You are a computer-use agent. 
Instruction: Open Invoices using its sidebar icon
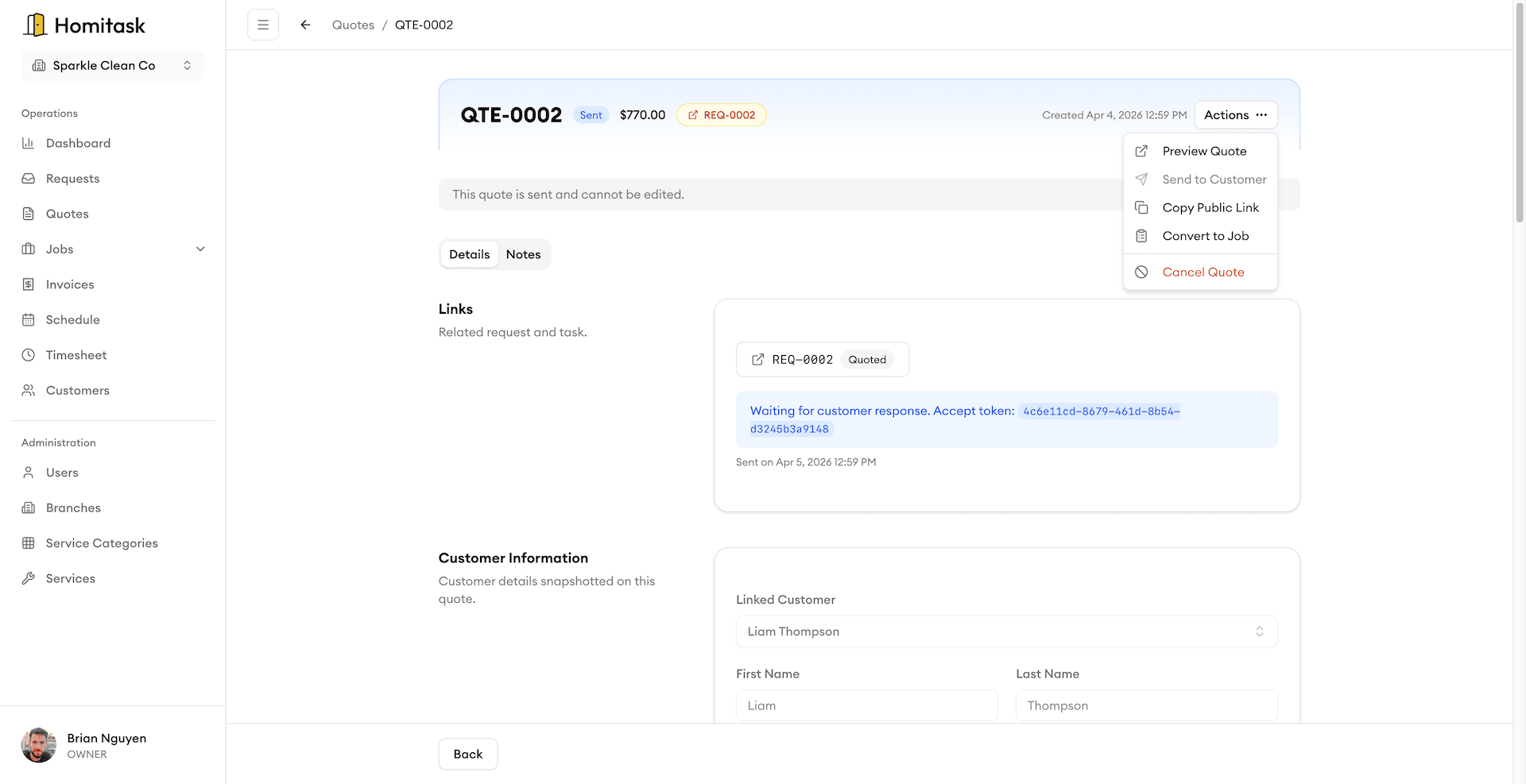coord(28,284)
